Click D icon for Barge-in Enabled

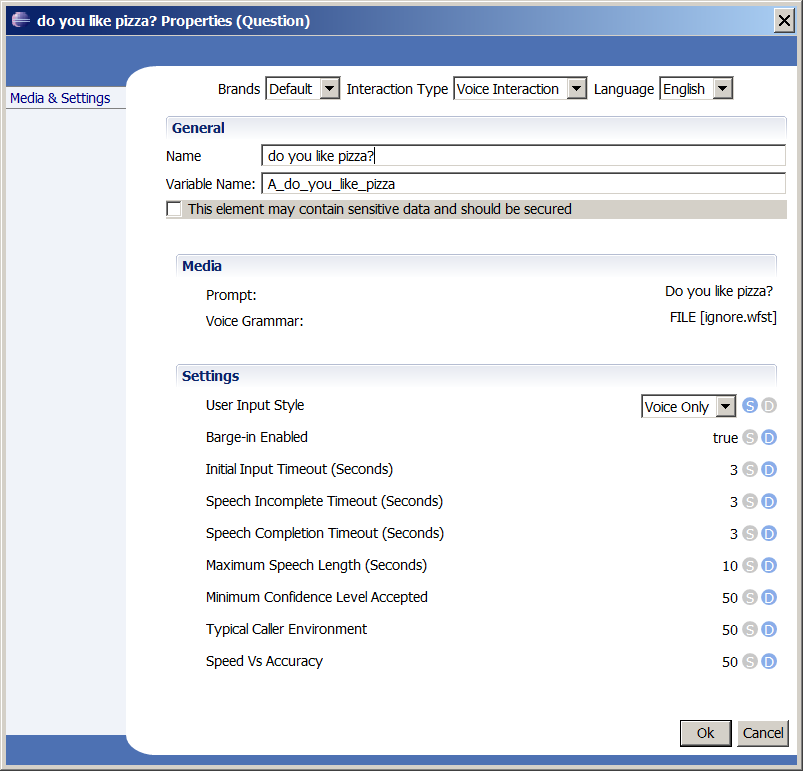click(769, 438)
